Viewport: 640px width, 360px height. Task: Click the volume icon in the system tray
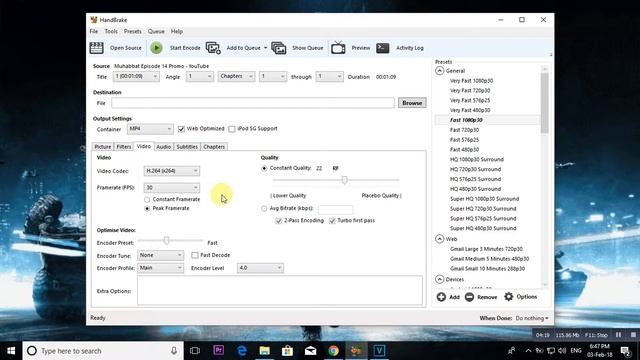[x=562, y=351]
